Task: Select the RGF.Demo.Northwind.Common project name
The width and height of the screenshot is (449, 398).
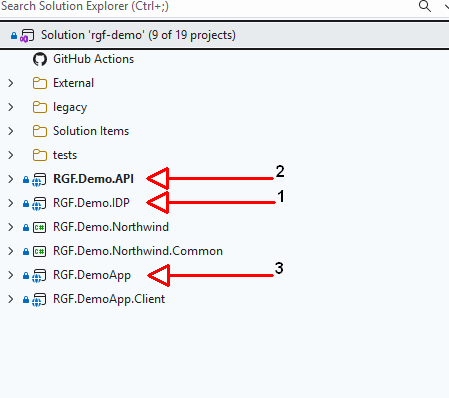Action: (138, 251)
